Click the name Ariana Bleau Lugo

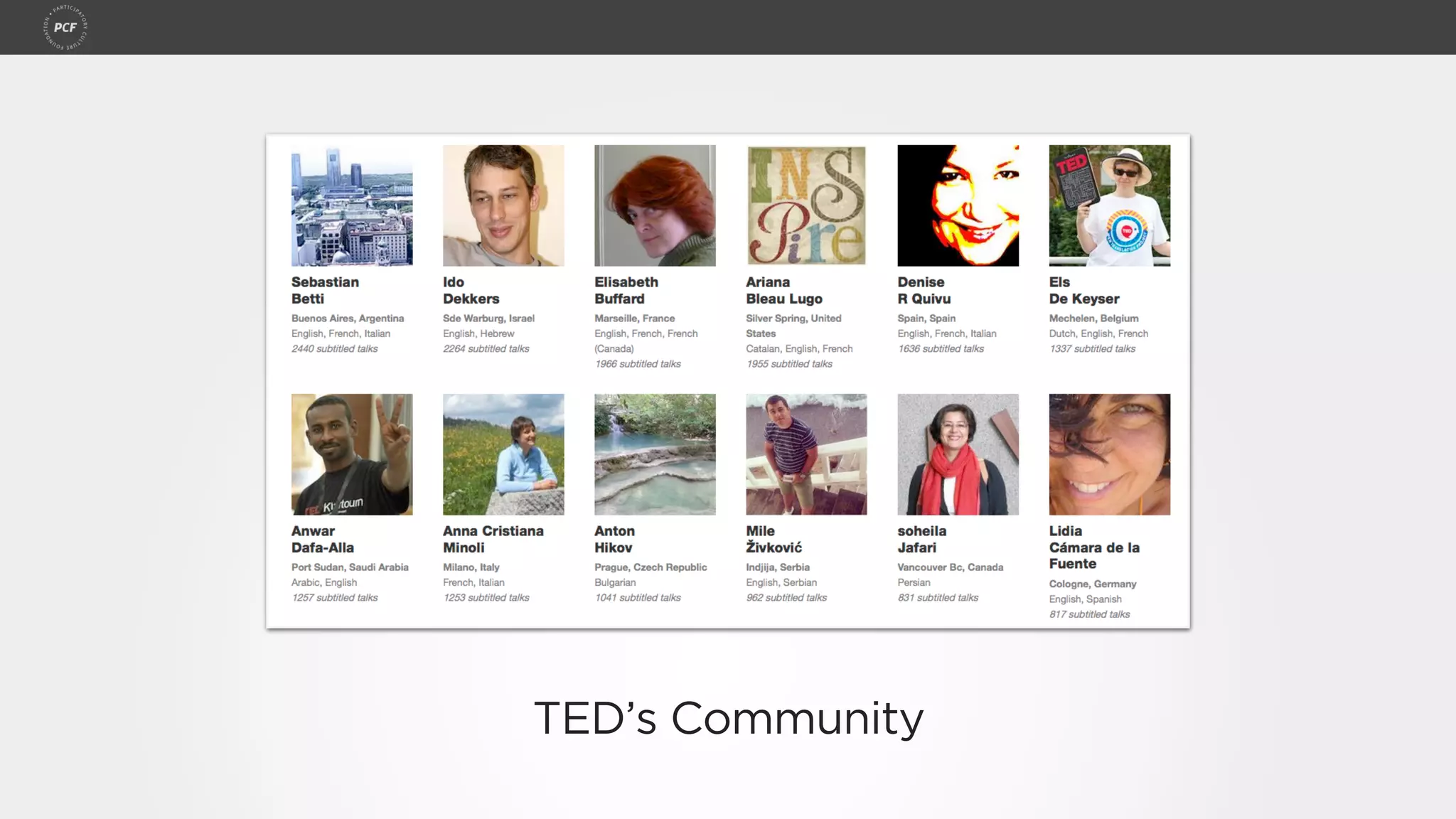point(783,290)
